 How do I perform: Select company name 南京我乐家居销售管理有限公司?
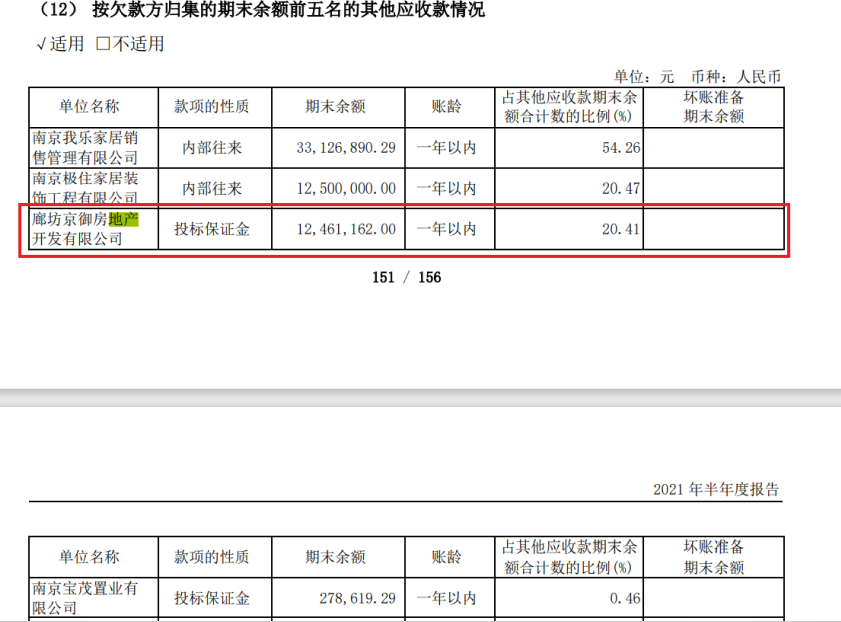[x=85, y=148]
